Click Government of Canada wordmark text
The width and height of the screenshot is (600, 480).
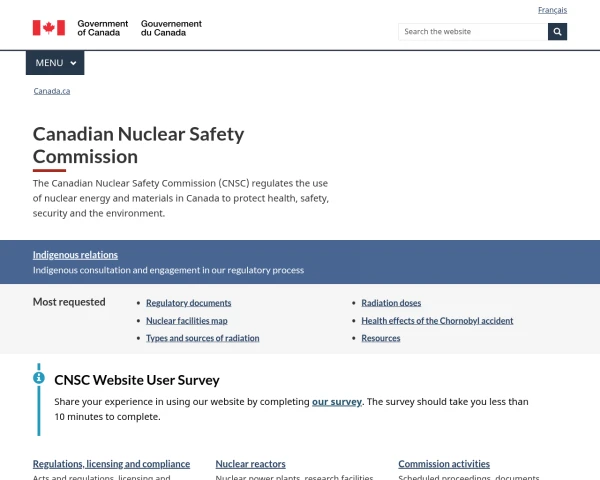click(103, 28)
